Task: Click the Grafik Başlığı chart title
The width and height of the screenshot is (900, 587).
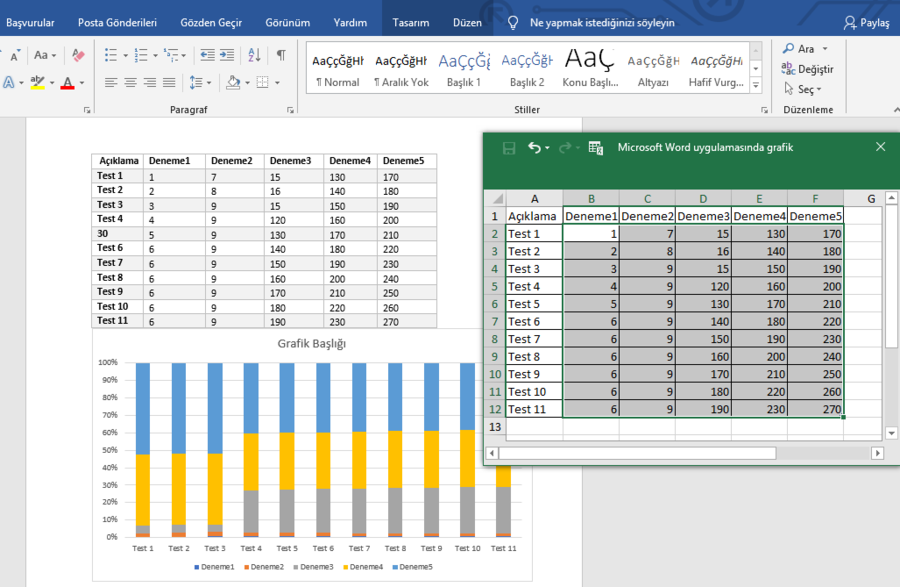Action: tap(312, 344)
